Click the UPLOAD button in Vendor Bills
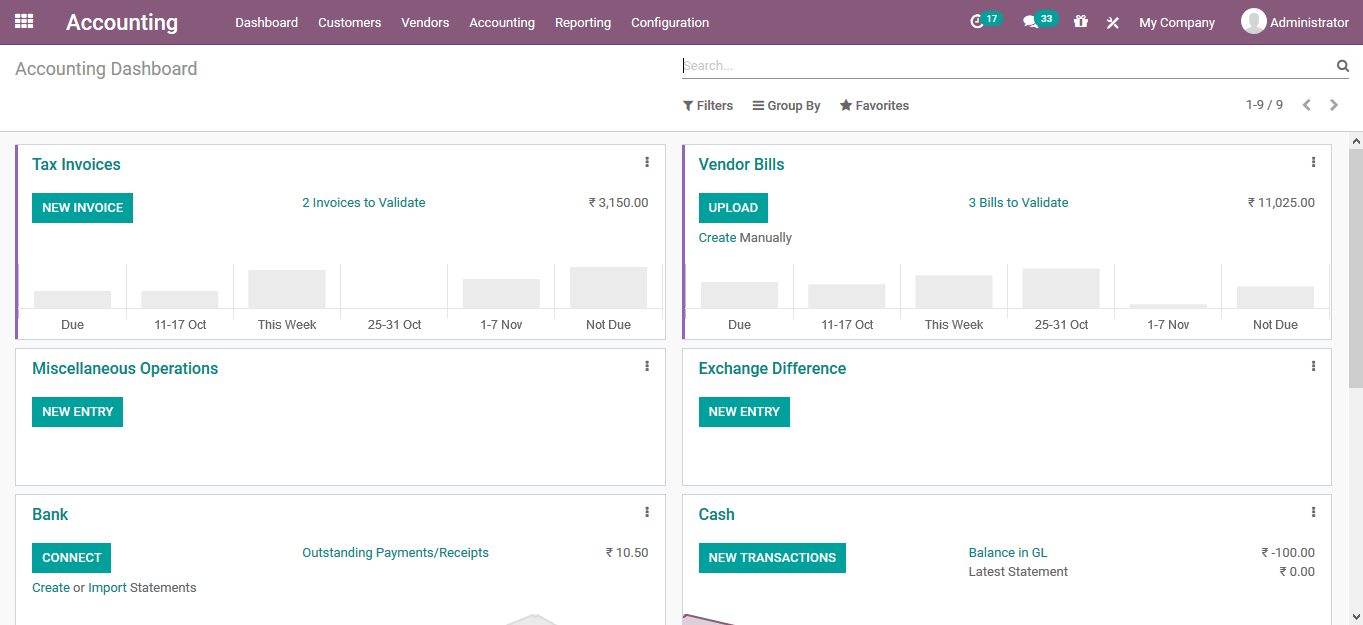This screenshot has width=1363, height=625. tap(733, 207)
